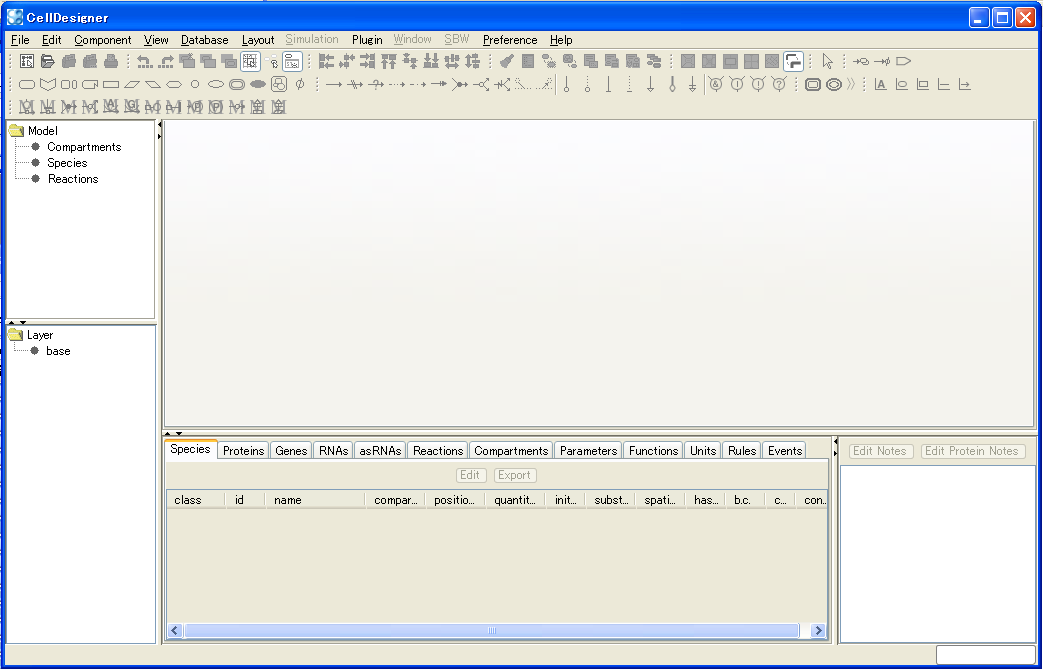
Task: Select the phenotype hexagon species tool
Action: (174, 84)
